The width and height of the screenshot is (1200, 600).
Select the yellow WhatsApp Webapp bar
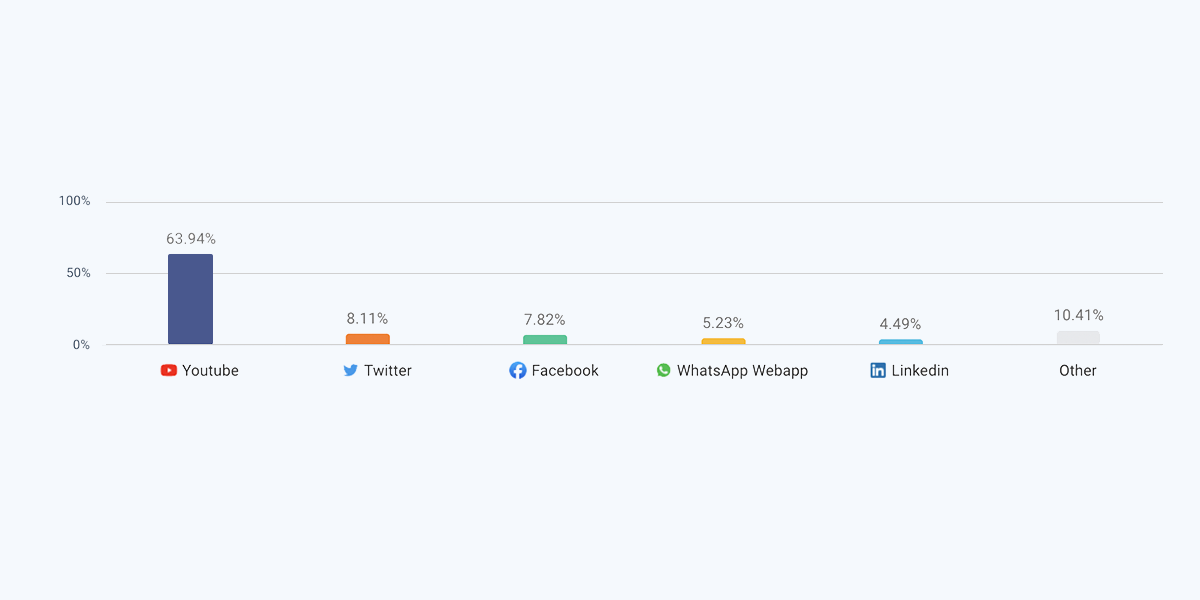723,341
